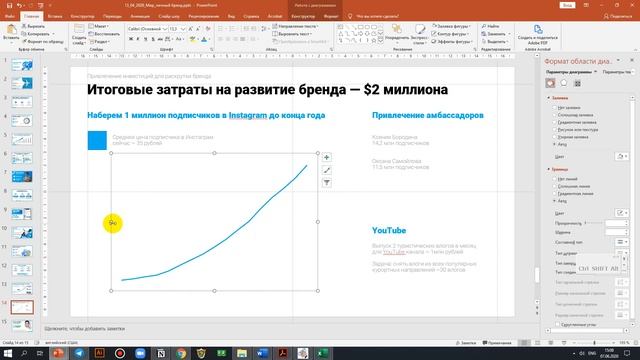Click the Поделиться (Share) button
This screenshot has height=360, width=640.
coord(618,16)
